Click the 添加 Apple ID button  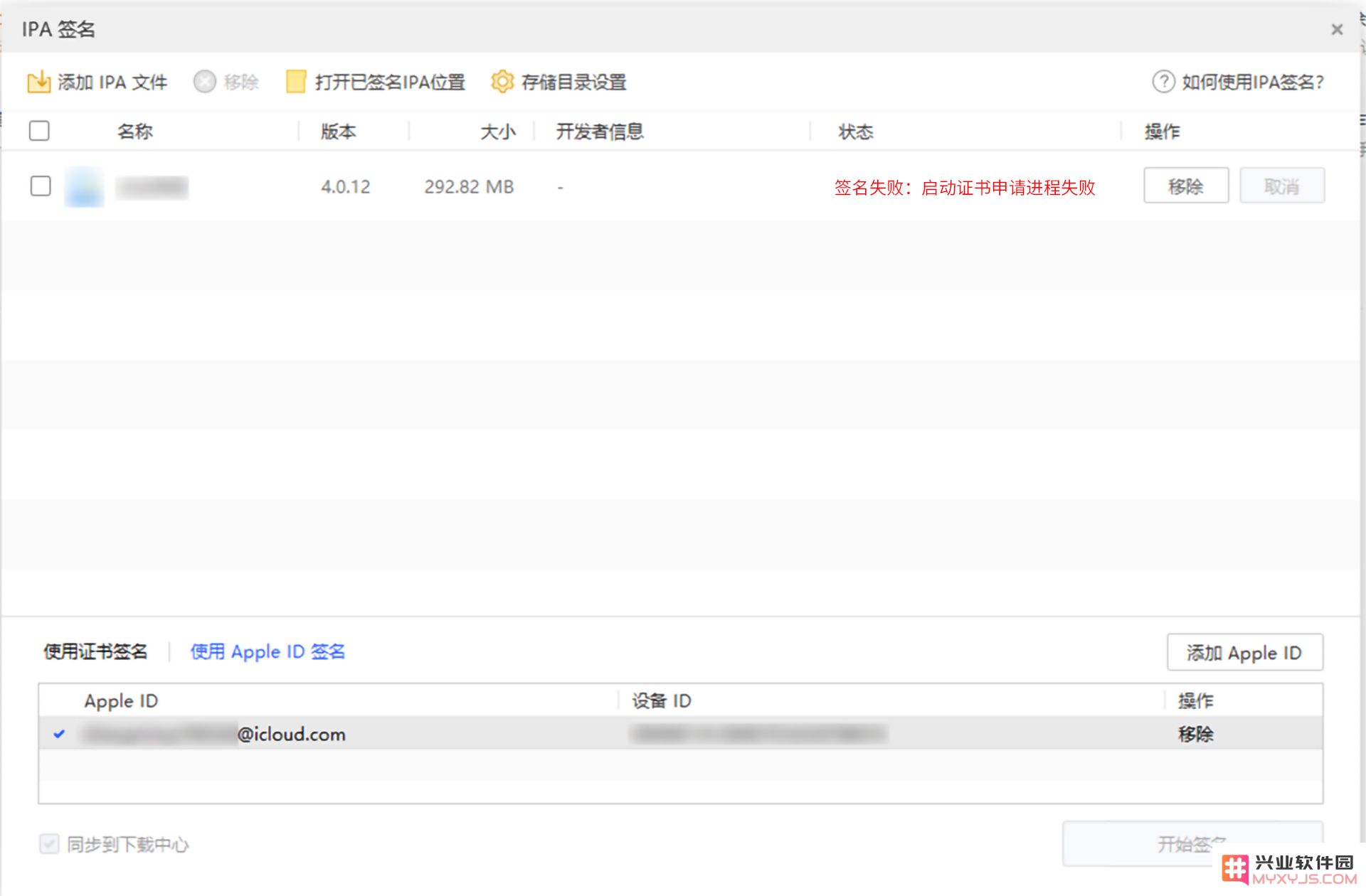point(1244,652)
